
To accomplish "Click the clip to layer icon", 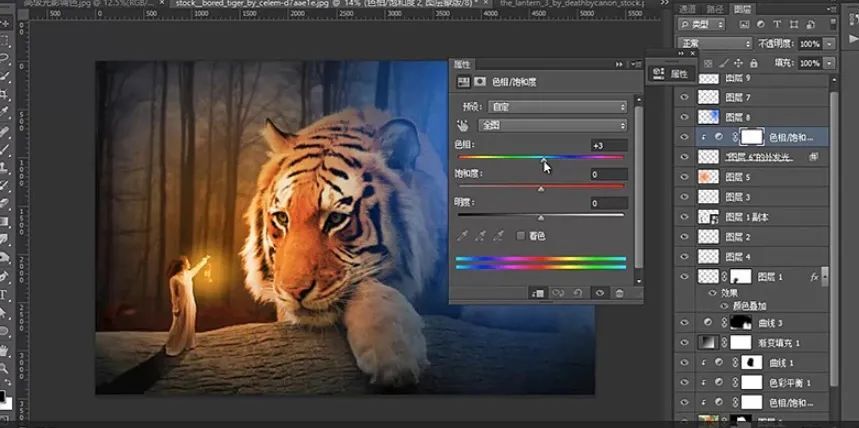I will tap(537, 293).
